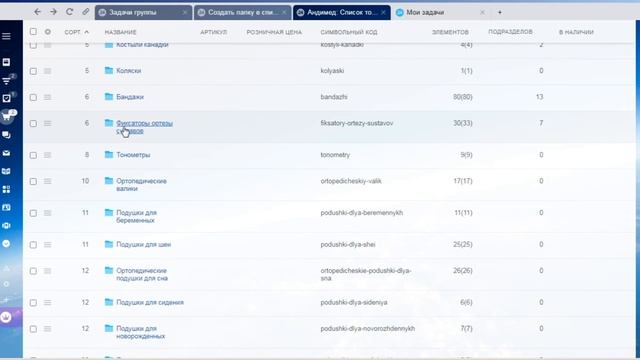
Task: Click folder icon of Коляски row
Action: [109, 70]
